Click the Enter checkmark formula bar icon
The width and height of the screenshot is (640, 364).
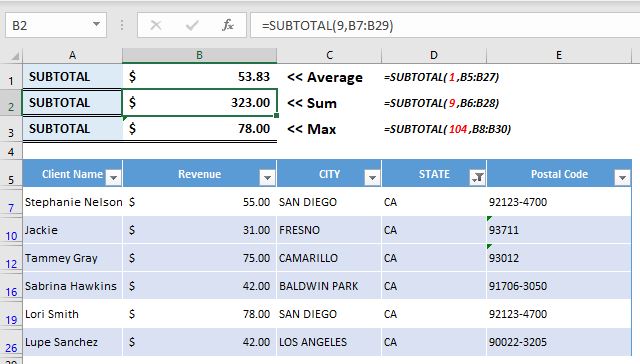[x=191, y=25]
